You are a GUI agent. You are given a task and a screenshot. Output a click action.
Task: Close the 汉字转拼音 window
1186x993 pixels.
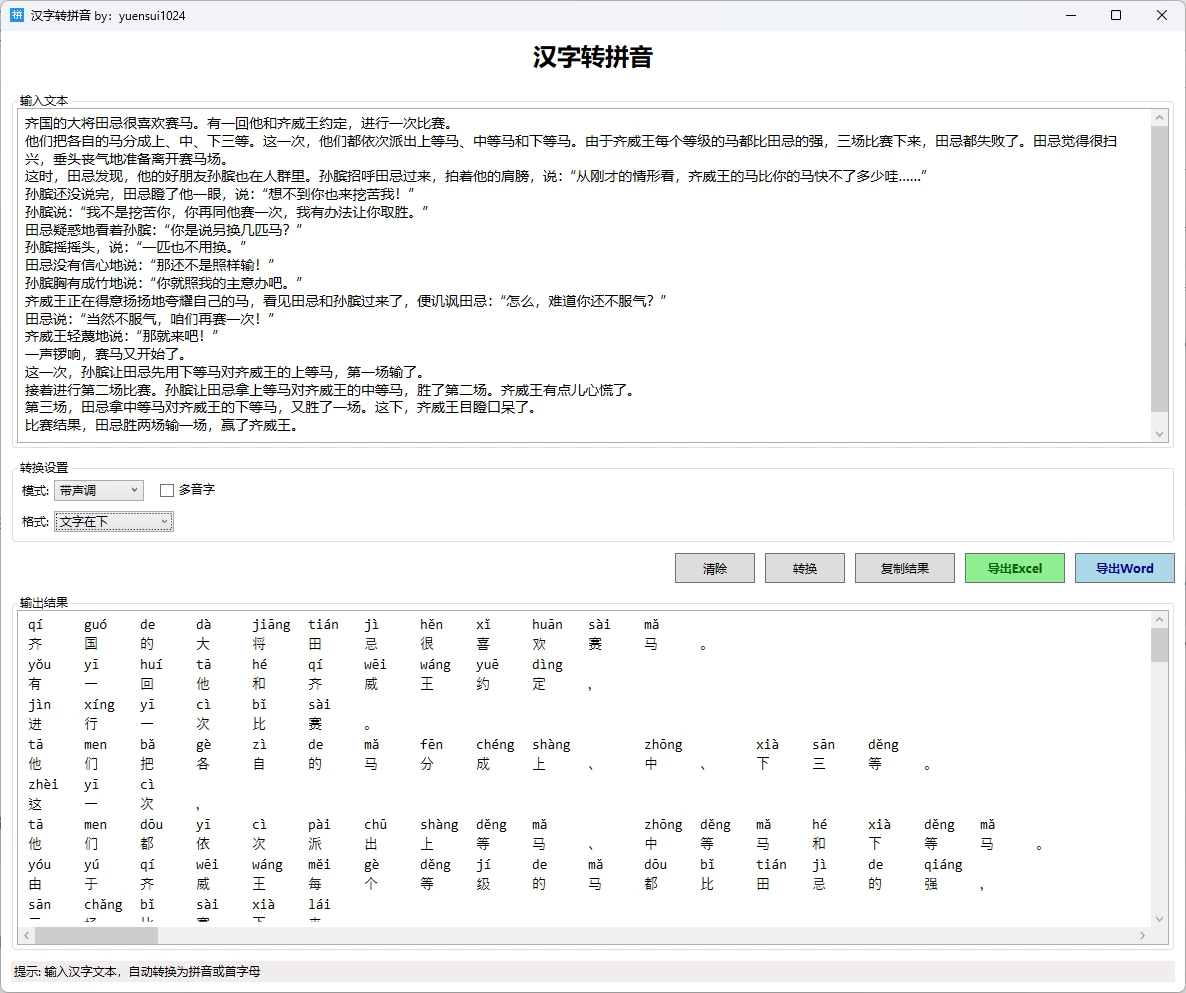click(1162, 15)
